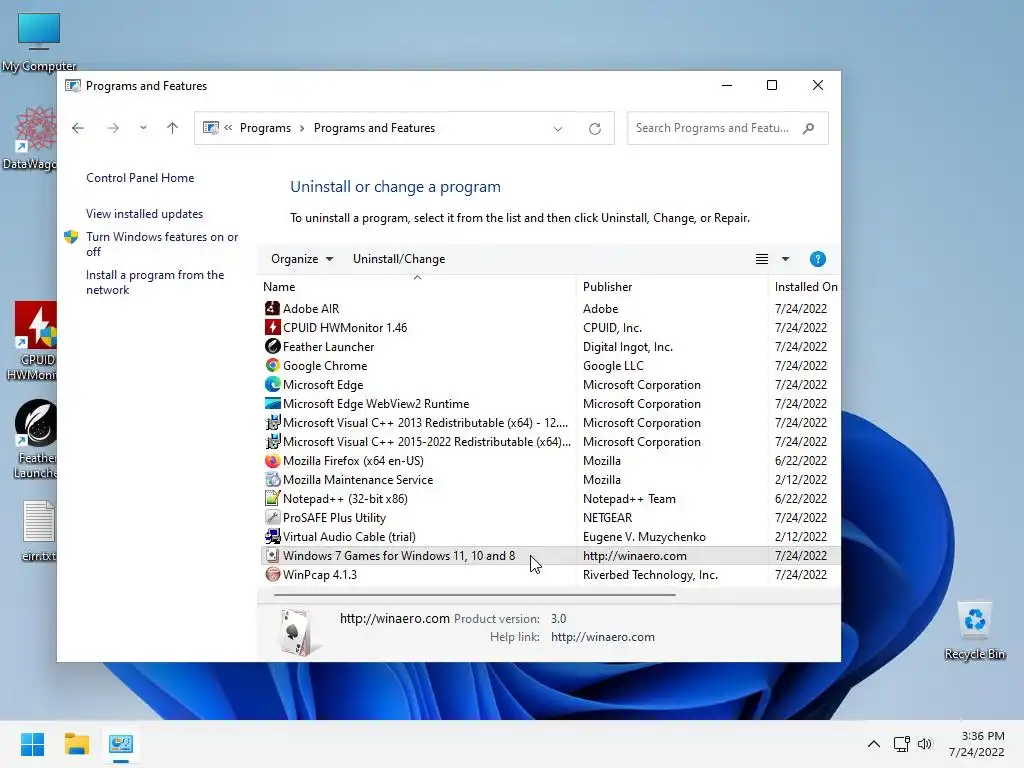Viewport: 1024px width, 768px height.
Task: Open File Explorer from taskbar
Action: click(76, 744)
